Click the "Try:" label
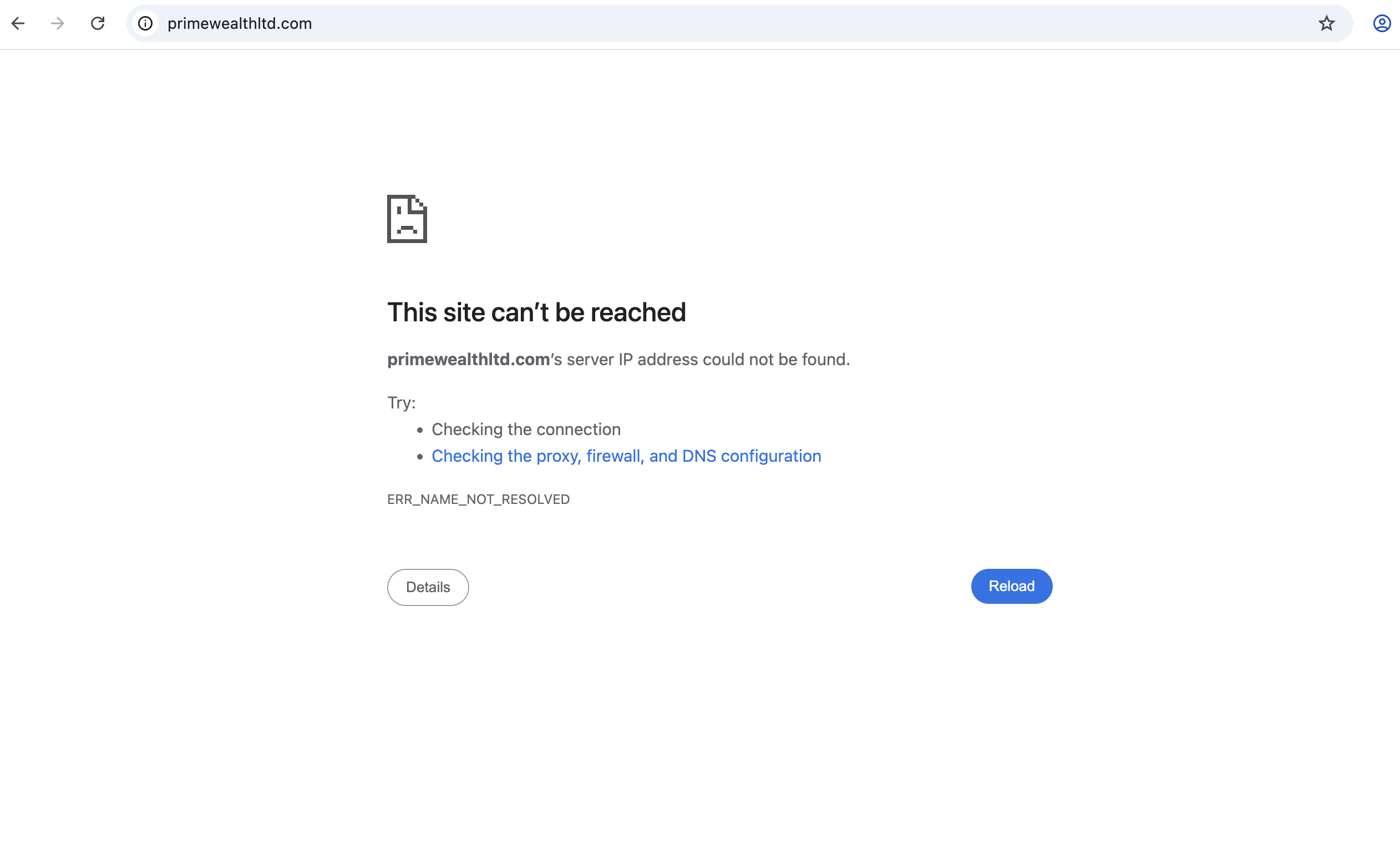Viewport: 1400px width, 848px height. 401,402
